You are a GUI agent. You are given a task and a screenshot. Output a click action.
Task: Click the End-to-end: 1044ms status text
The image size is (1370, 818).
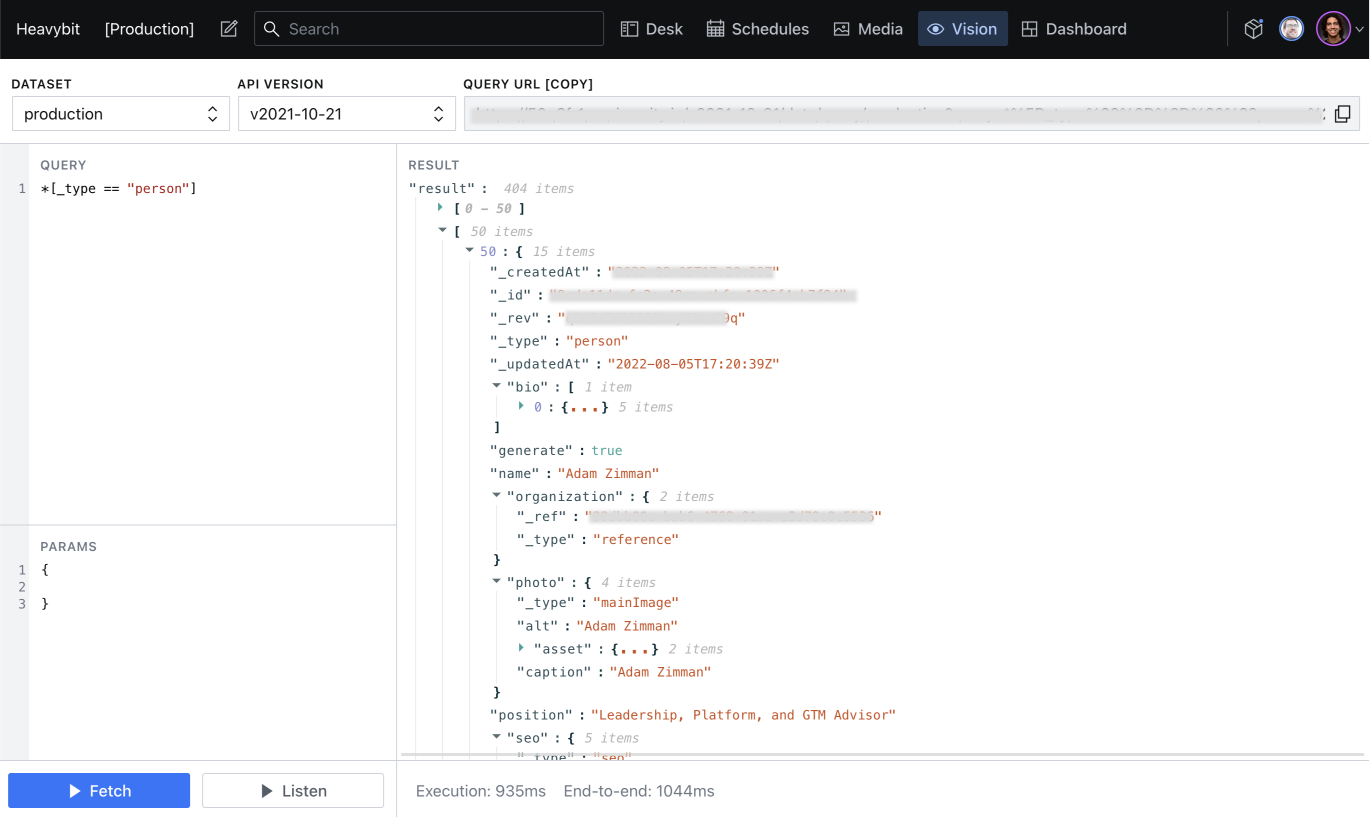(x=639, y=791)
